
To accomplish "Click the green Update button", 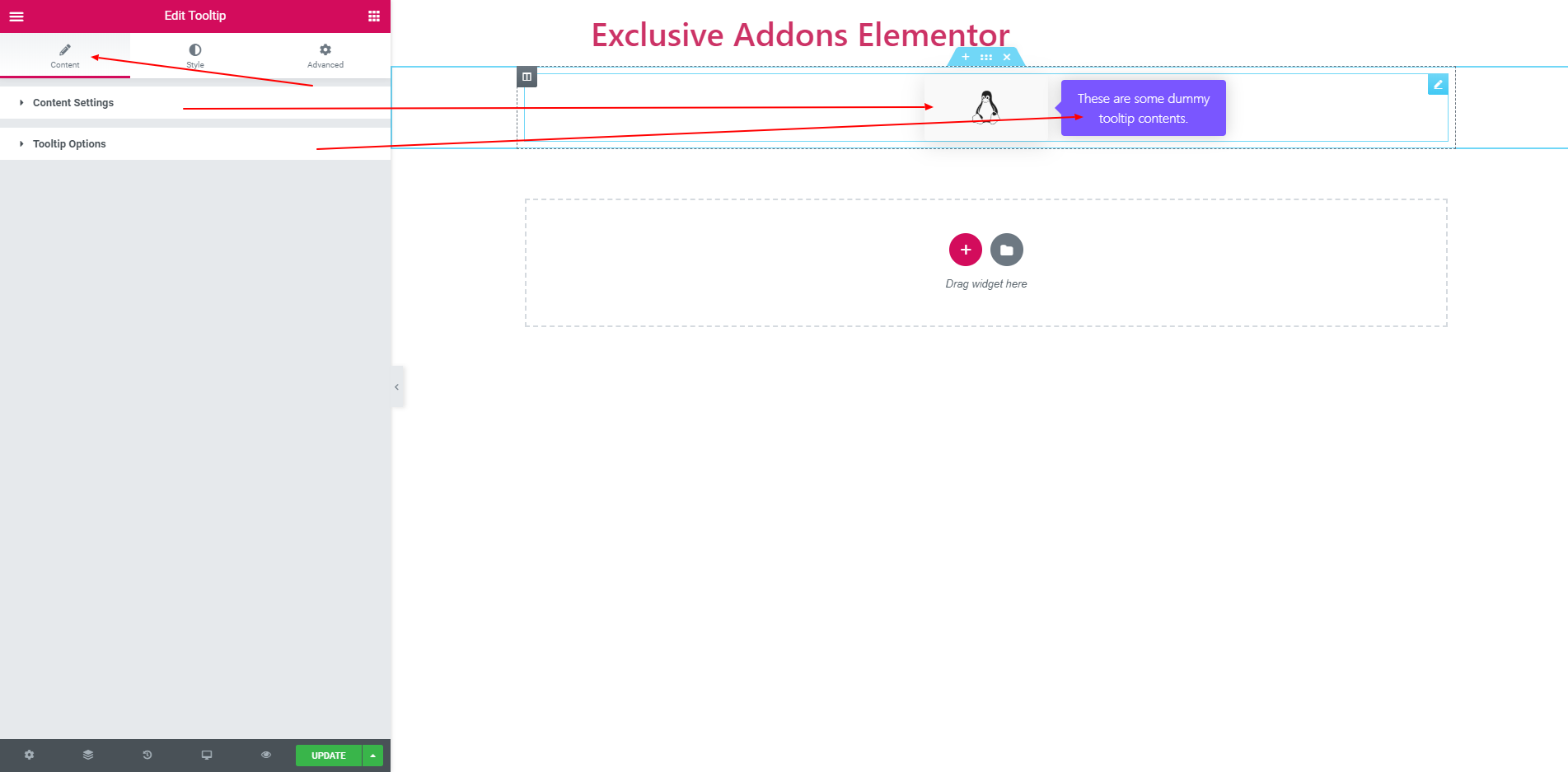I will click(329, 756).
